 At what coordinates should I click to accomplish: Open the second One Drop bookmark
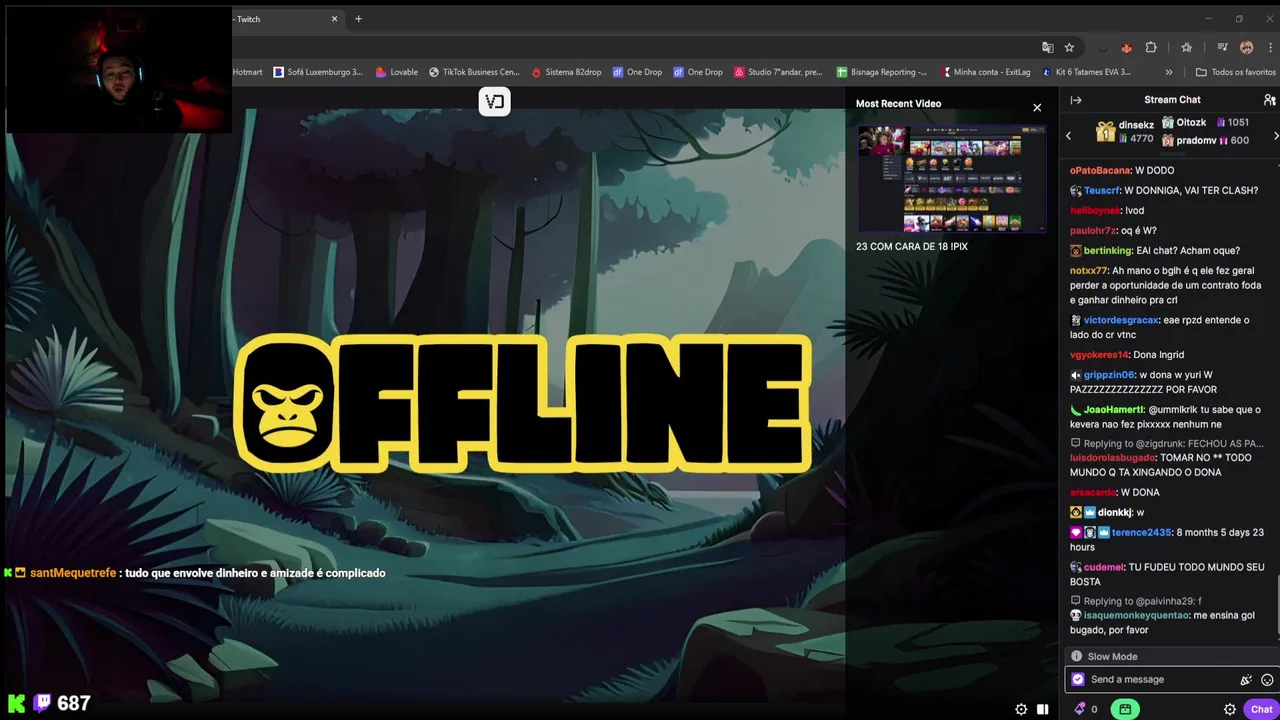pos(698,72)
